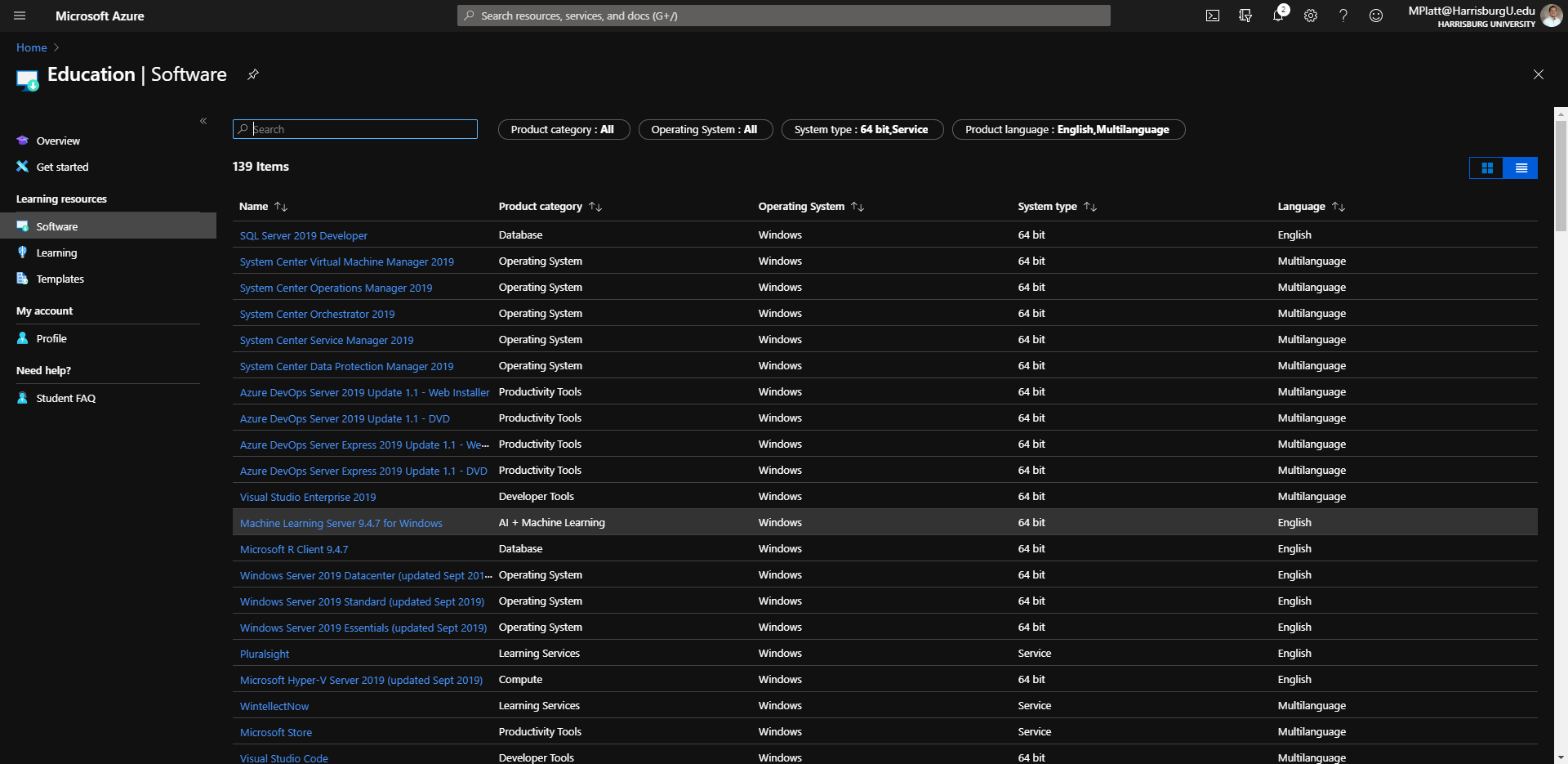
Task: Open the System type filter
Action: (x=862, y=129)
